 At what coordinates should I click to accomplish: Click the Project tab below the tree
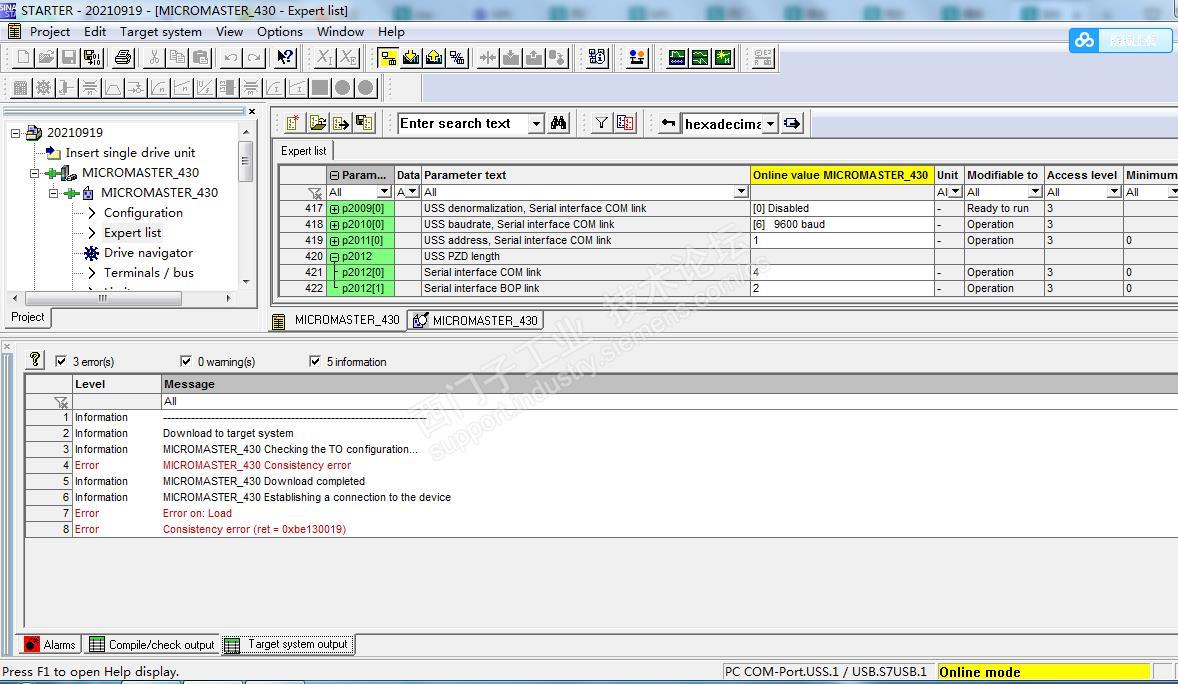point(28,317)
